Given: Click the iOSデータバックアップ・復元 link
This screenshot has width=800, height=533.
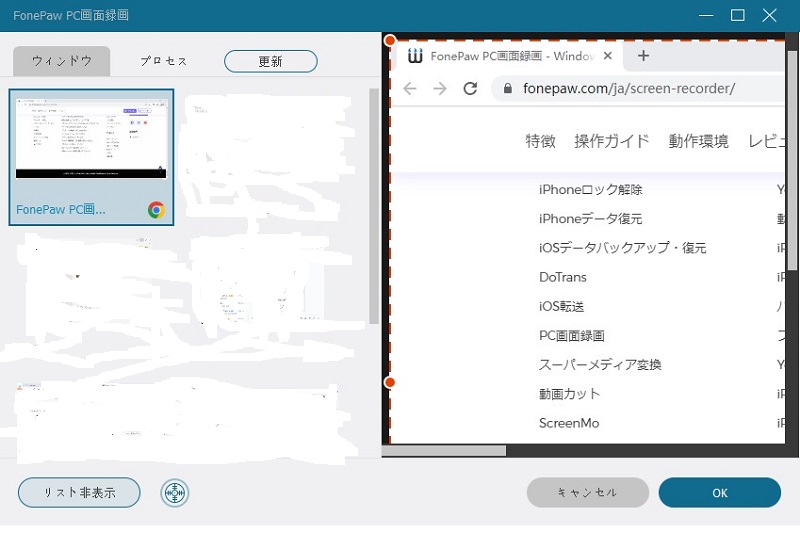Looking at the screenshot, I should pos(622,248).
